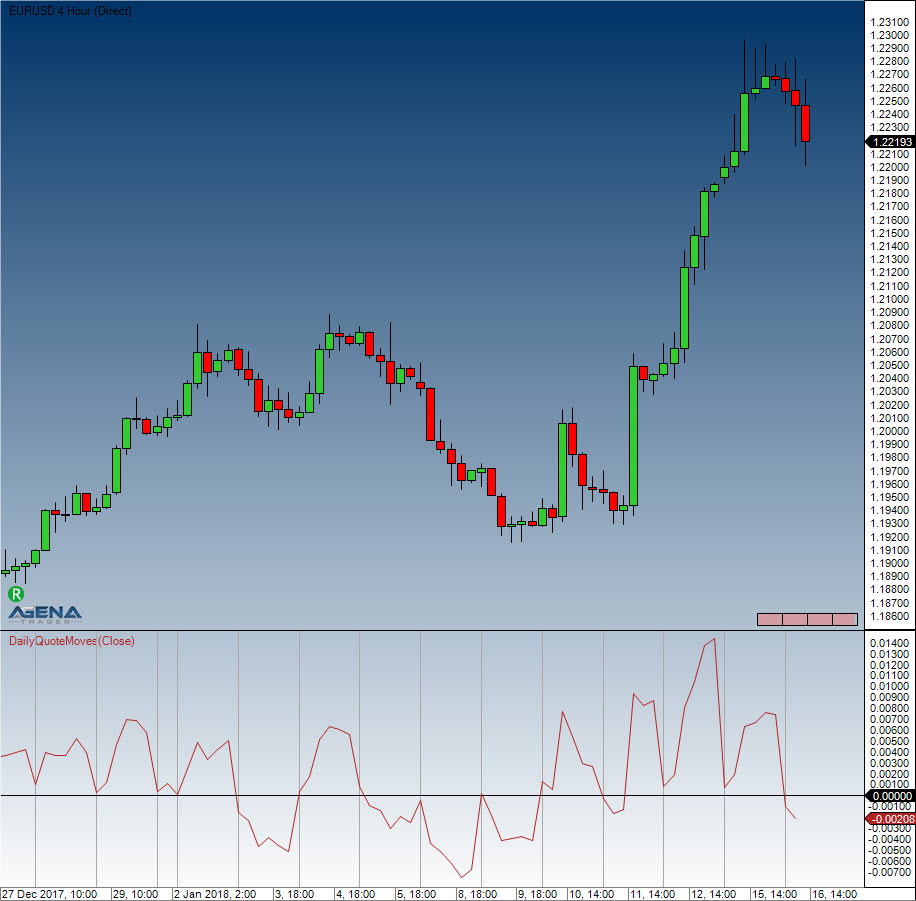This screenshot has width=916, height=901.
Task: Select the DailyQuoteMoves(Close) indicator label
Action: tap(71, 641)
